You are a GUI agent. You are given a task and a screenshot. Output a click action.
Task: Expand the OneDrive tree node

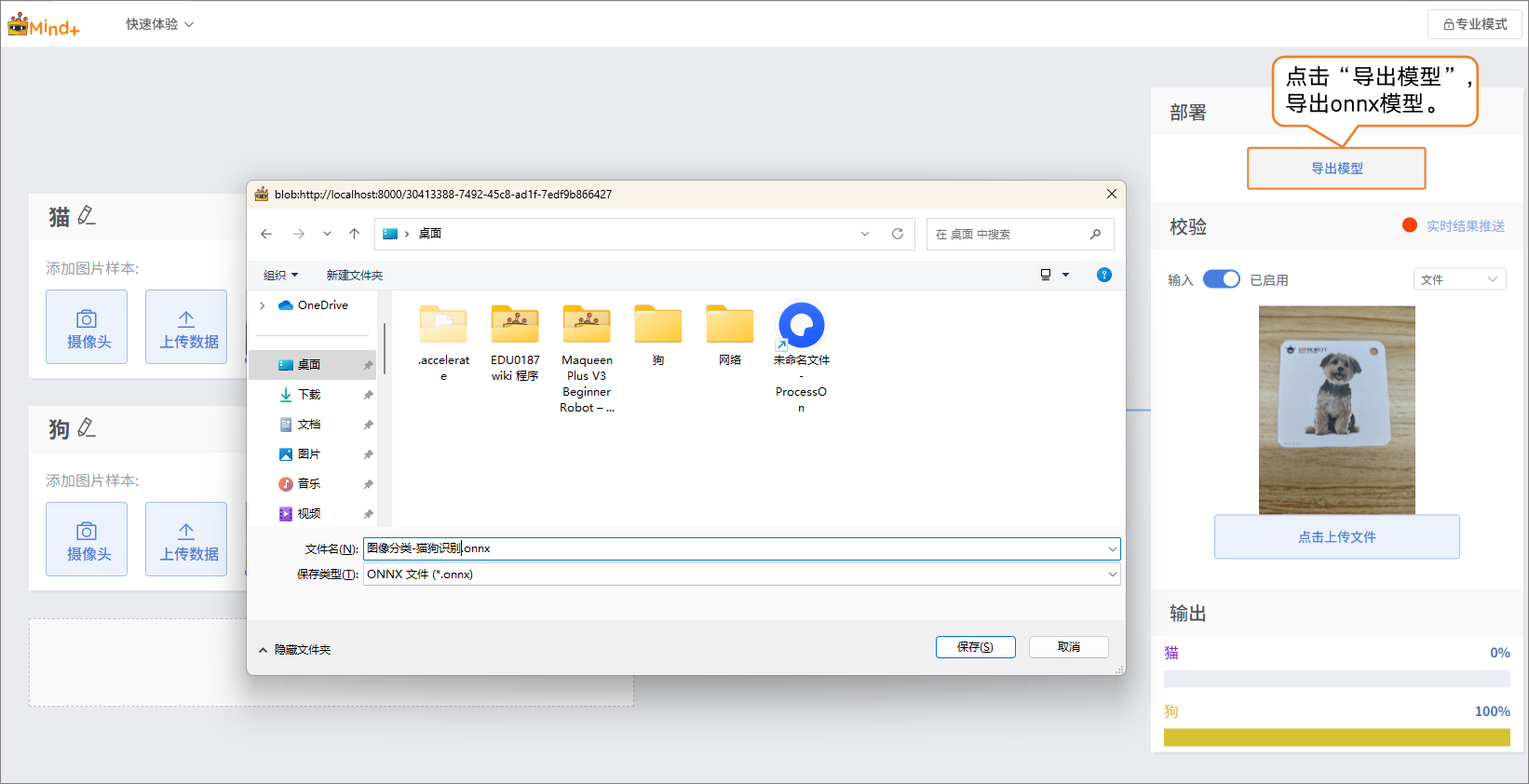click(x=263, y=305)
